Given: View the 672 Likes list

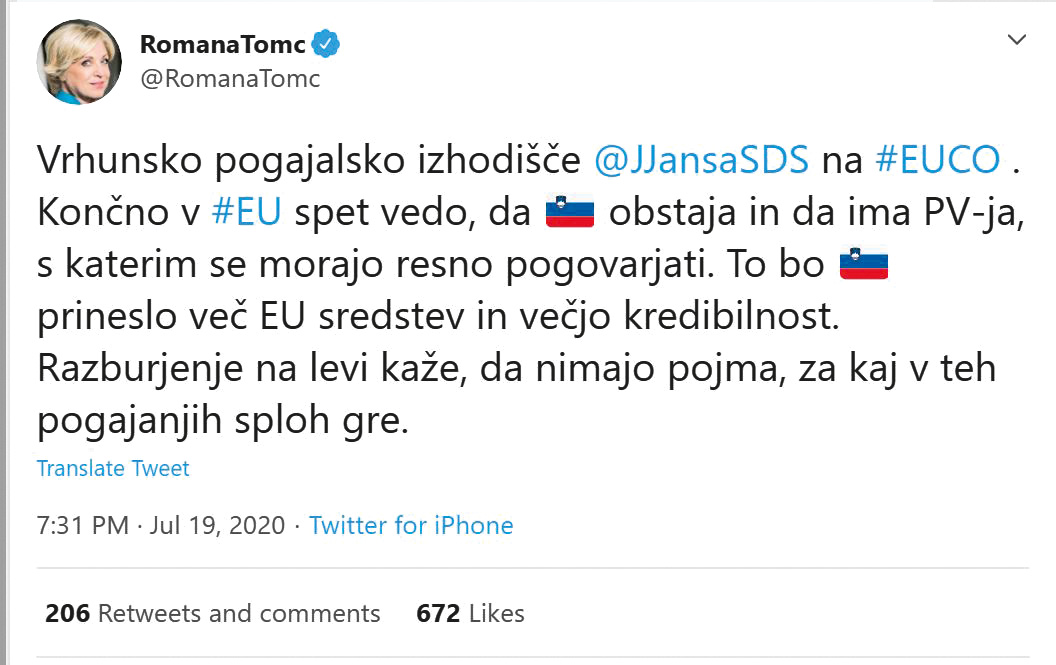Looking at the screenshot, I should coord(470,614).
